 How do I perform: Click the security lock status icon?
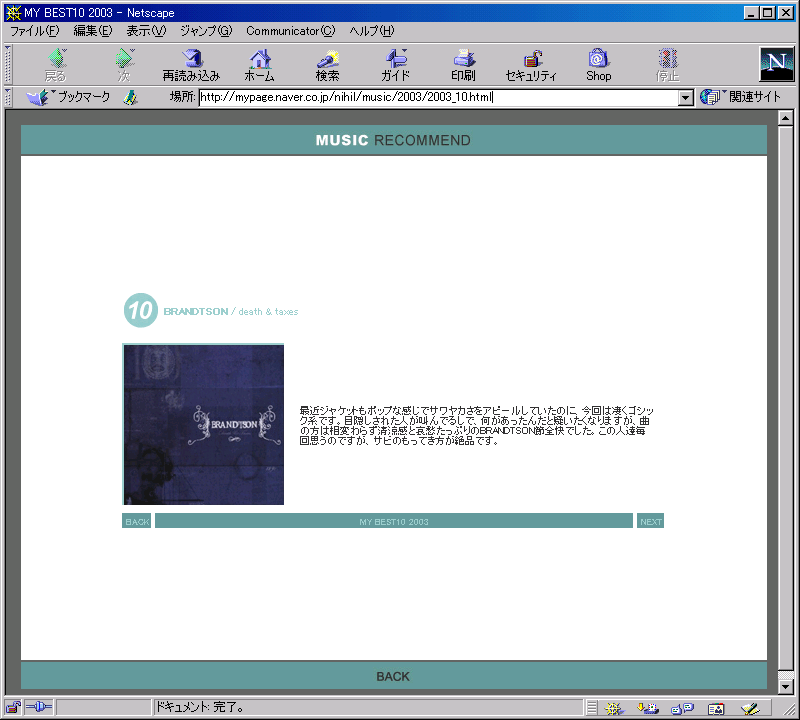[x=13, y=707]
